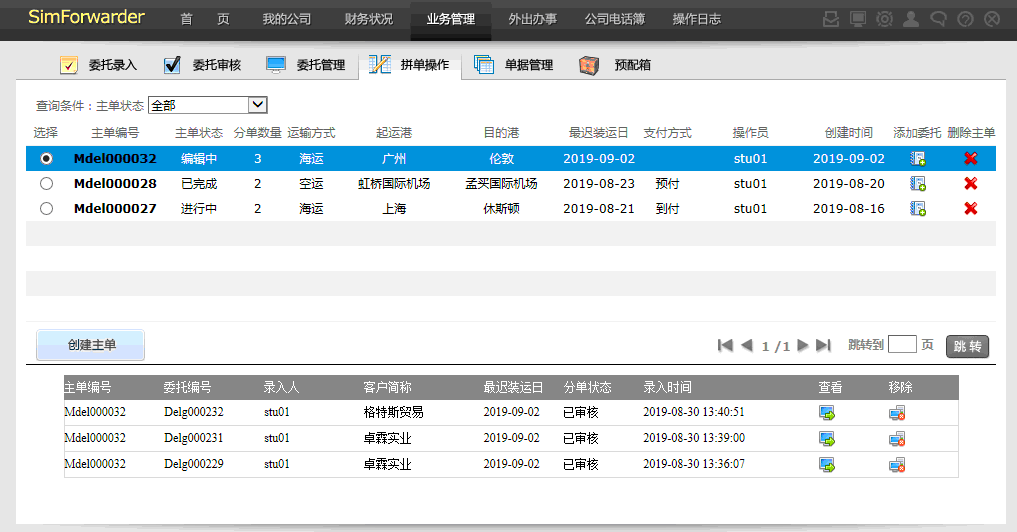Remove delegation Delg000229 from master order

click(x=896, y=465)
